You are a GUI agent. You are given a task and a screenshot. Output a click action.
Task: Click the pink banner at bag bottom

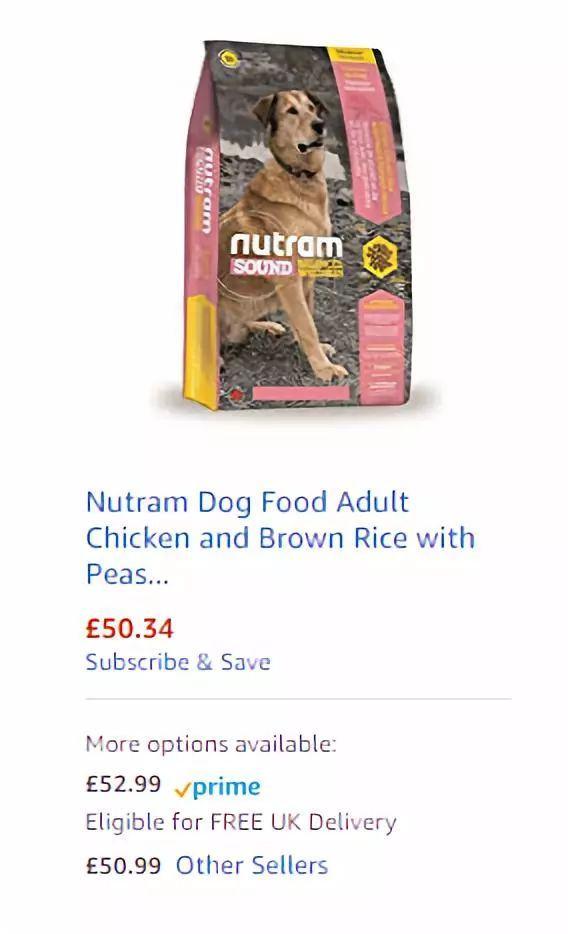[301, 393]
